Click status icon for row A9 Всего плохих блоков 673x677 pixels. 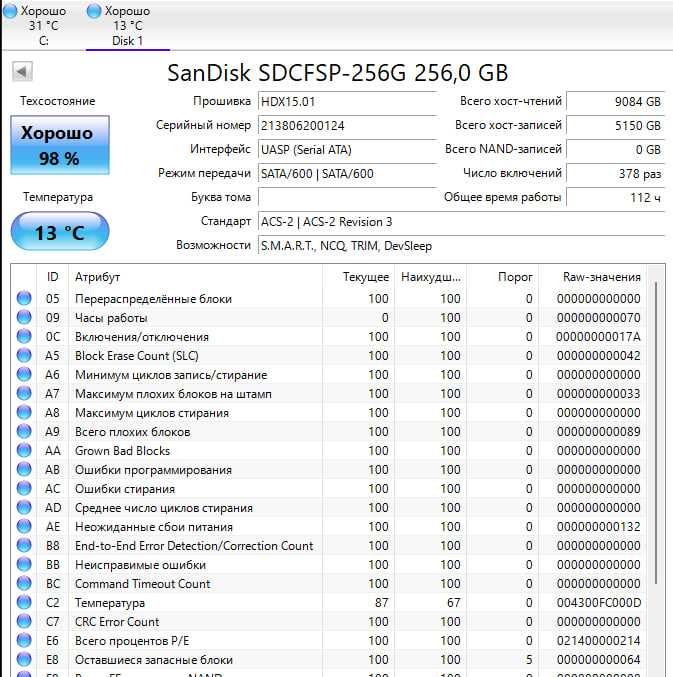[24, 431]
